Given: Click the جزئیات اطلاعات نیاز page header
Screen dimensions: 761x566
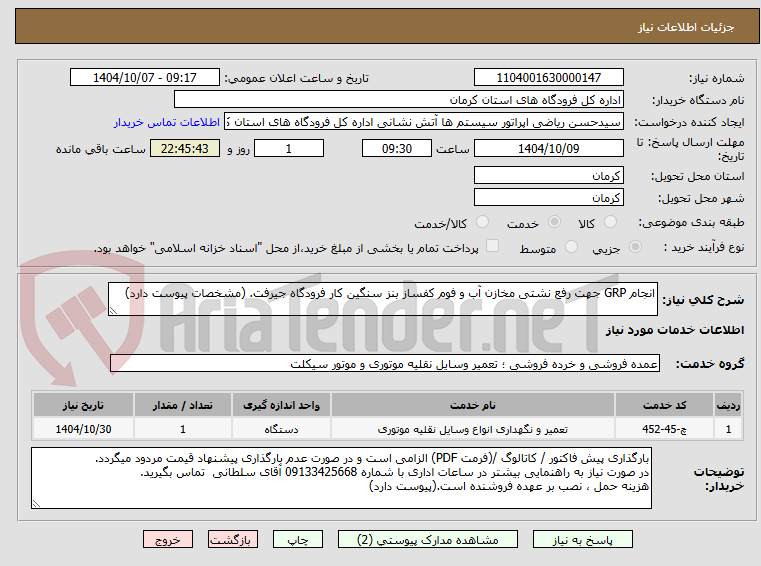Looking at the screenshot, I should coord(686,27).
